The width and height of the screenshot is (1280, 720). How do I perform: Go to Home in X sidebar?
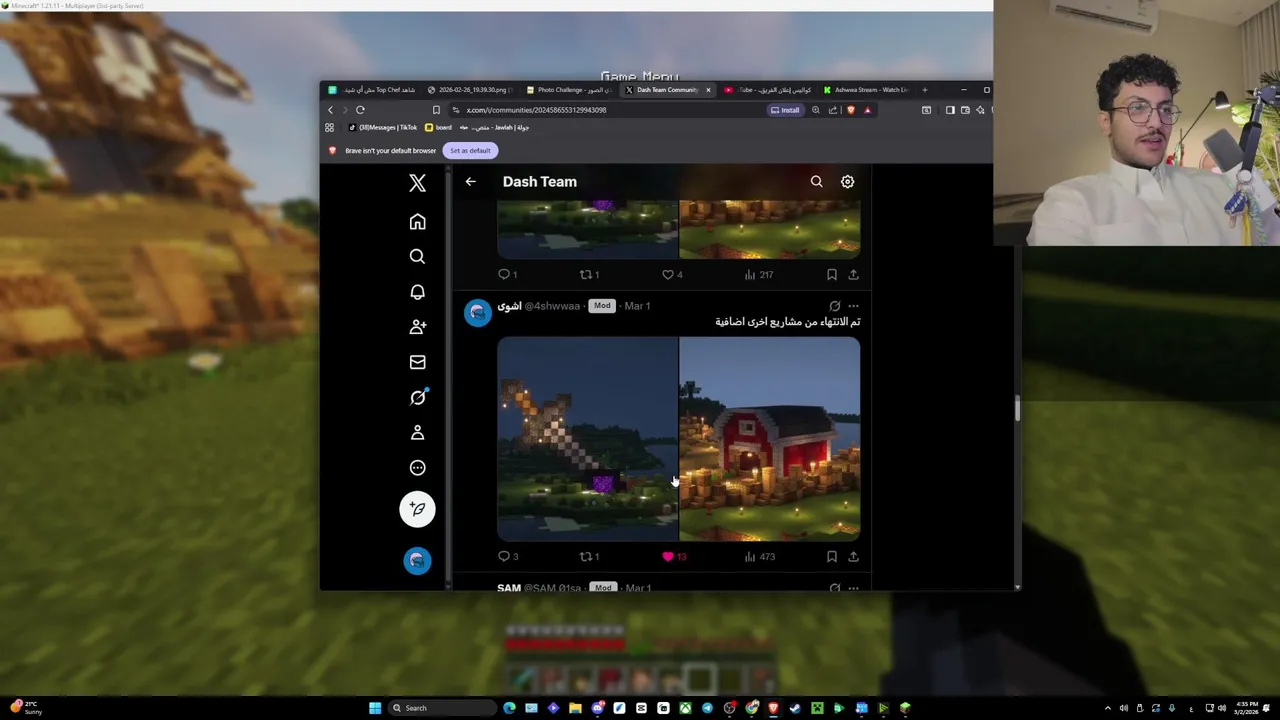pos(417,222)
